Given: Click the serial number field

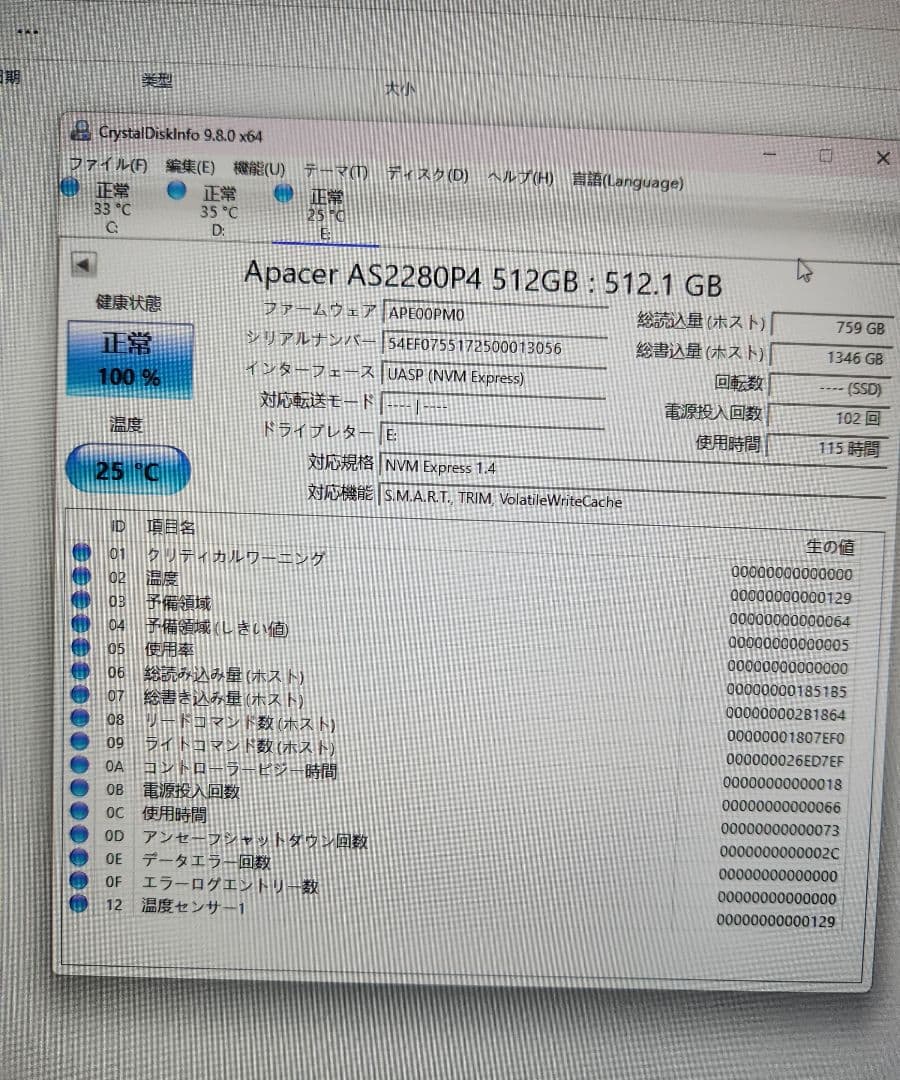Looking at the screenshot, I should [494, 346].
